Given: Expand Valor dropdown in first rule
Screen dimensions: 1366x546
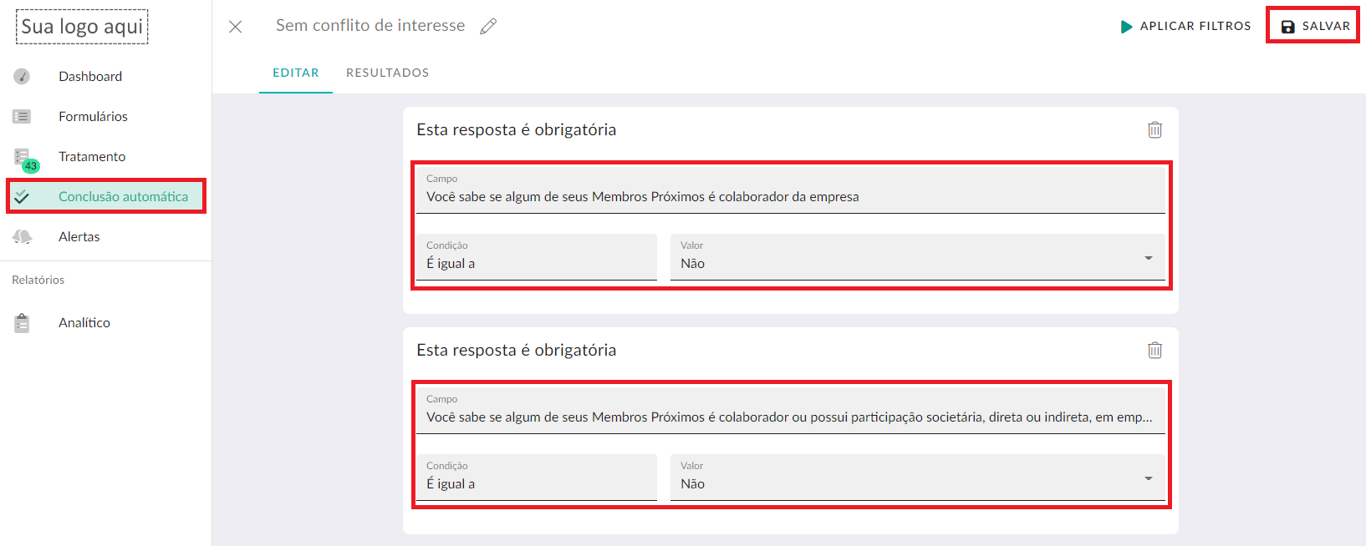Looking at the screenshot, I should 1147,259.
